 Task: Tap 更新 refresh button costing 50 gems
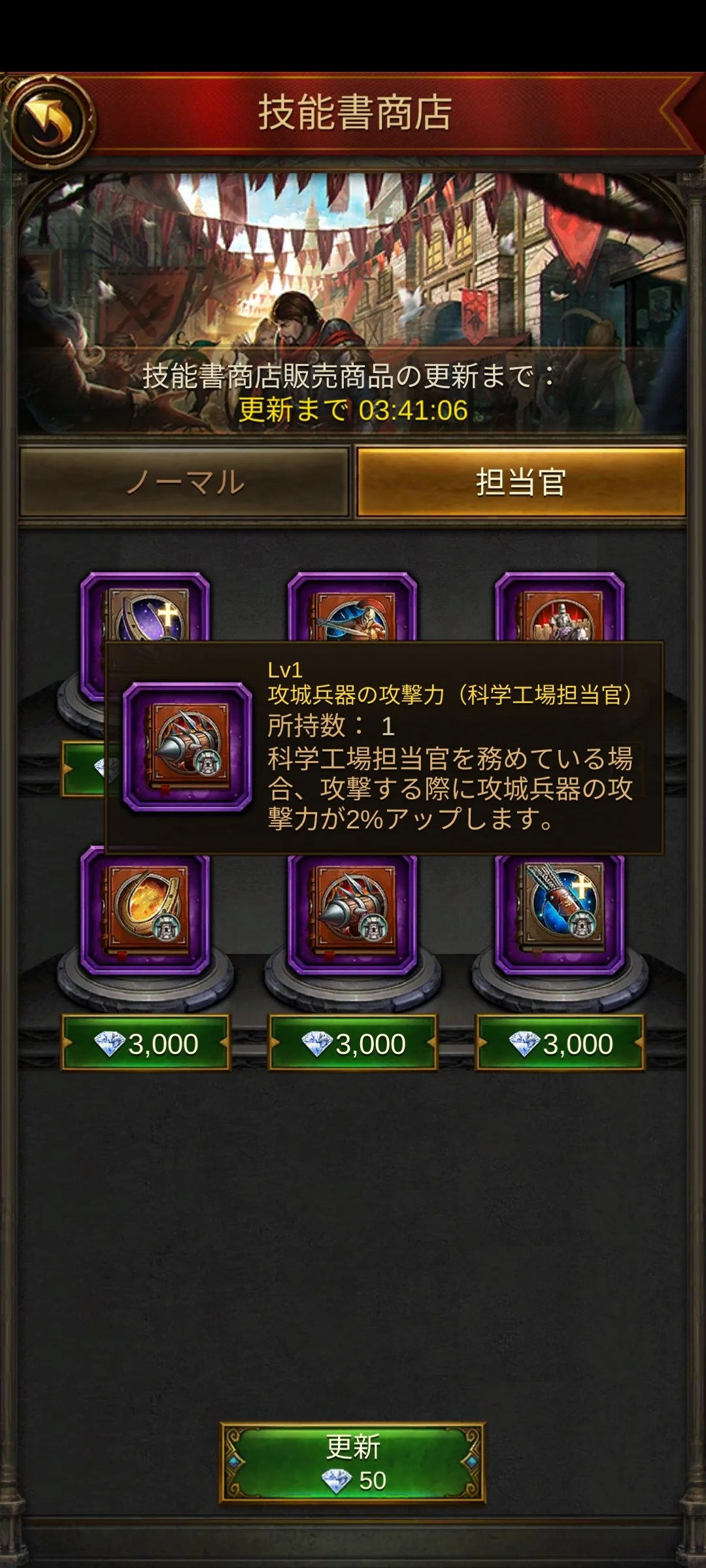[352, 1463]
